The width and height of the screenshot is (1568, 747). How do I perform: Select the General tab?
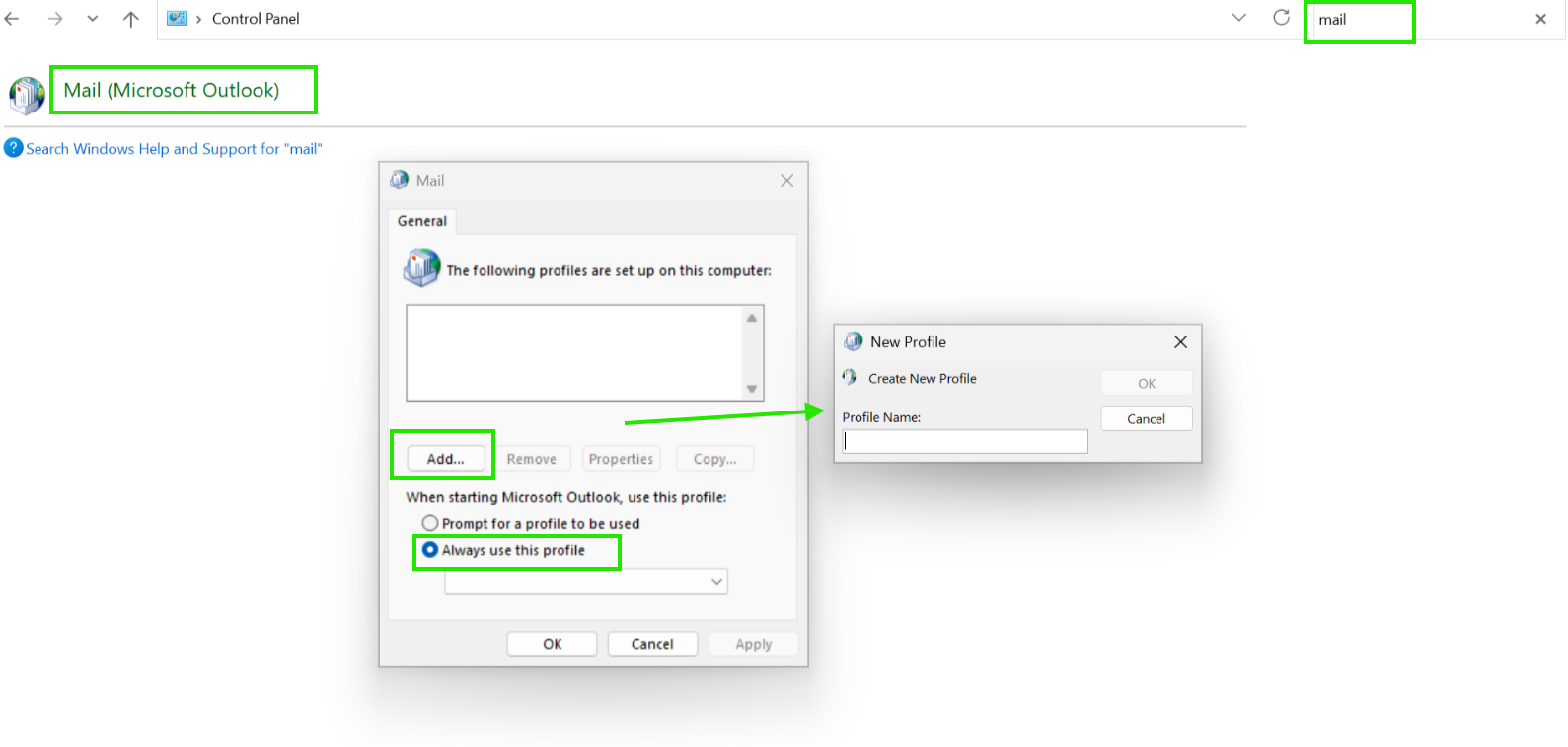point(422,221)
